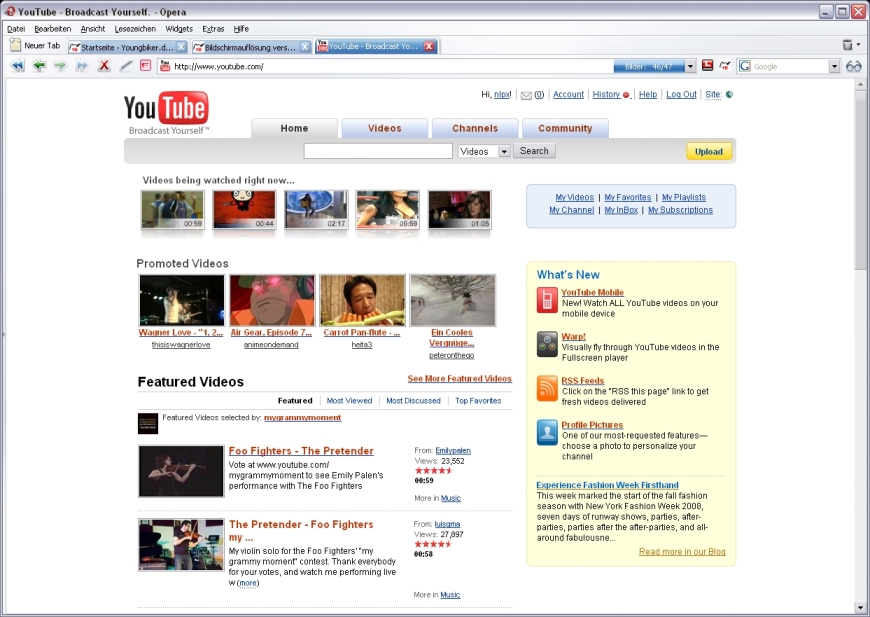
Task: Click the Fast Forward navigation icon
Action: click(x=82, y=66)
